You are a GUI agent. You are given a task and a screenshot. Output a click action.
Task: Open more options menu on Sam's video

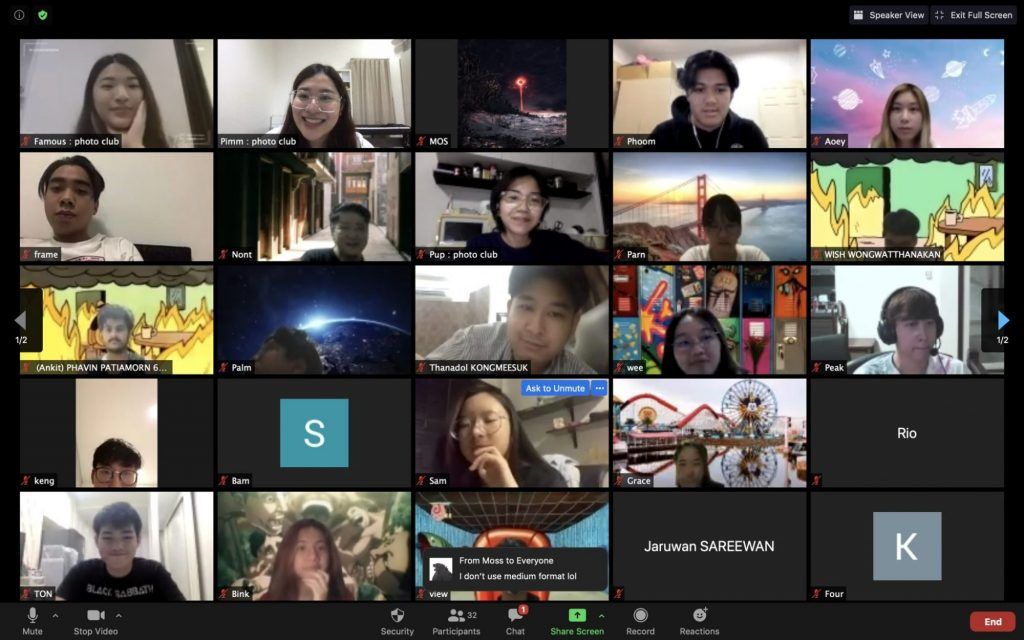[600, 388]
